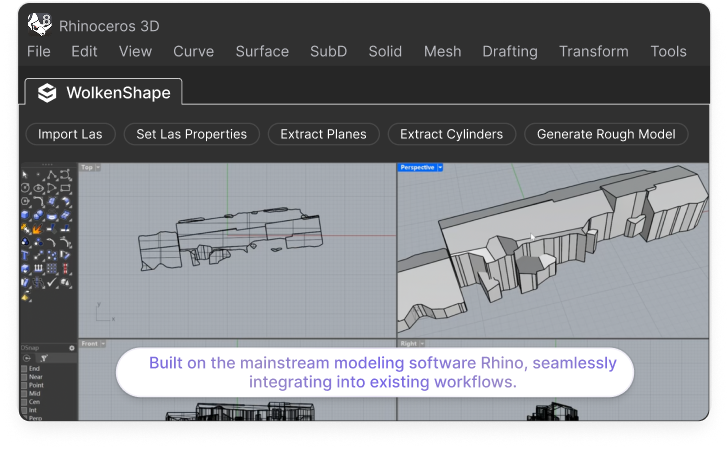The width and height of the screenshot is (728, 449).
Task: Open the SubD menu
Action: (328, 52)
